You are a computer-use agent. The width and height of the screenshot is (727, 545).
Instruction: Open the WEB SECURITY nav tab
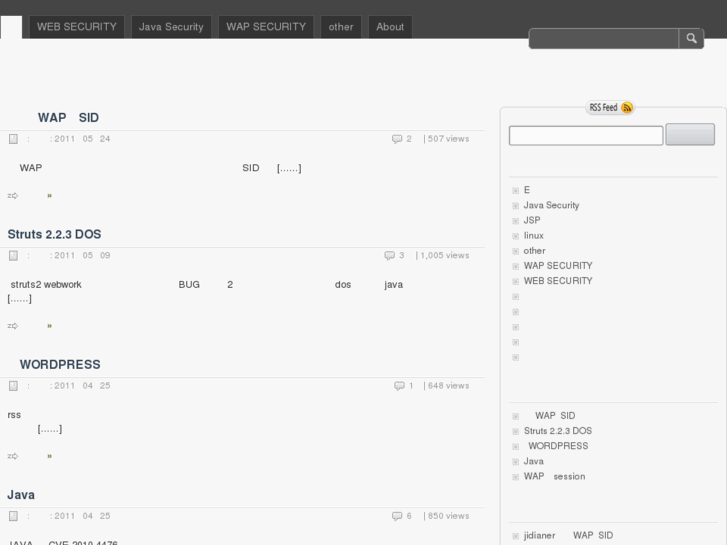coord(77,27)
